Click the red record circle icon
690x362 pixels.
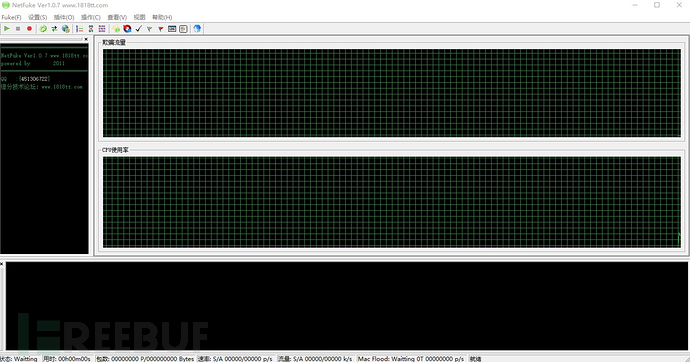click(x=29, y=29)
